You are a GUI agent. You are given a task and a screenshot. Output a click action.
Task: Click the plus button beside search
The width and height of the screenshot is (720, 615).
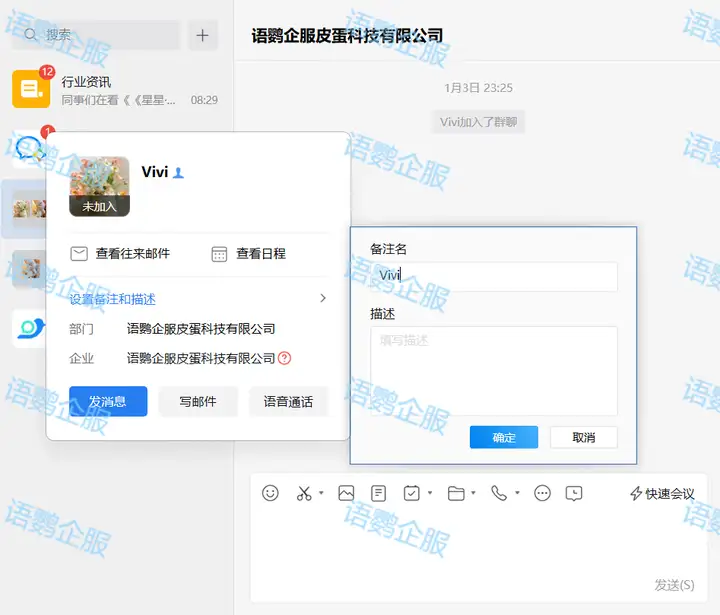pyautogui.click(x=202, y=35)
